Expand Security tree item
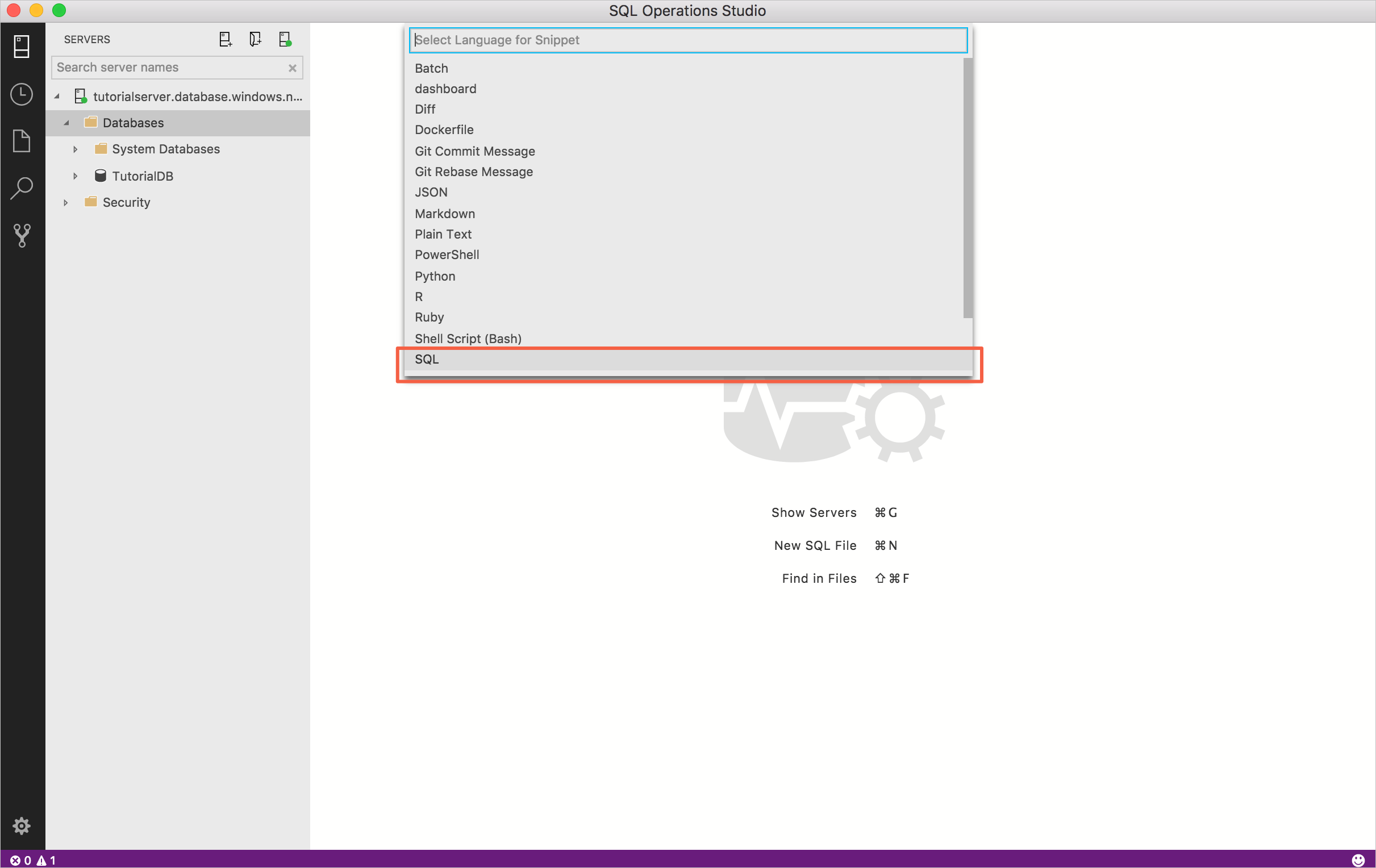 66,202
